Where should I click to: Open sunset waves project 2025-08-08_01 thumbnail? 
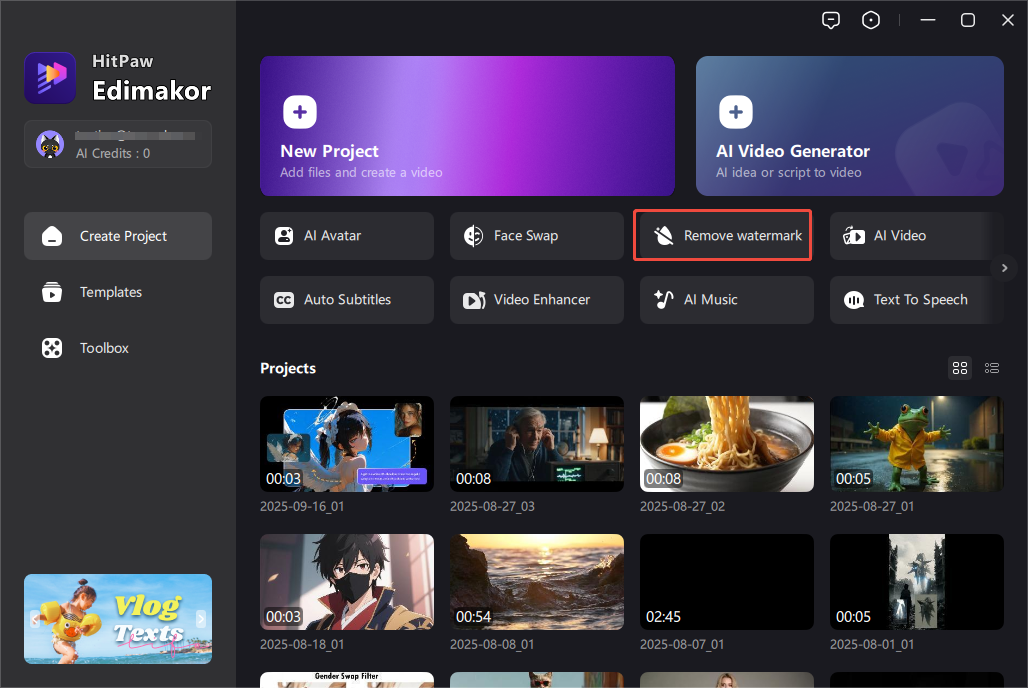536,582
